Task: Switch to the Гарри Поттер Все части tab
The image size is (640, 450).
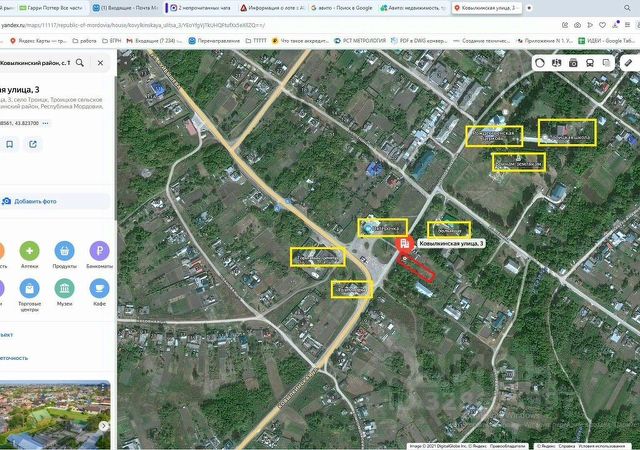Action: click(51, 8)
